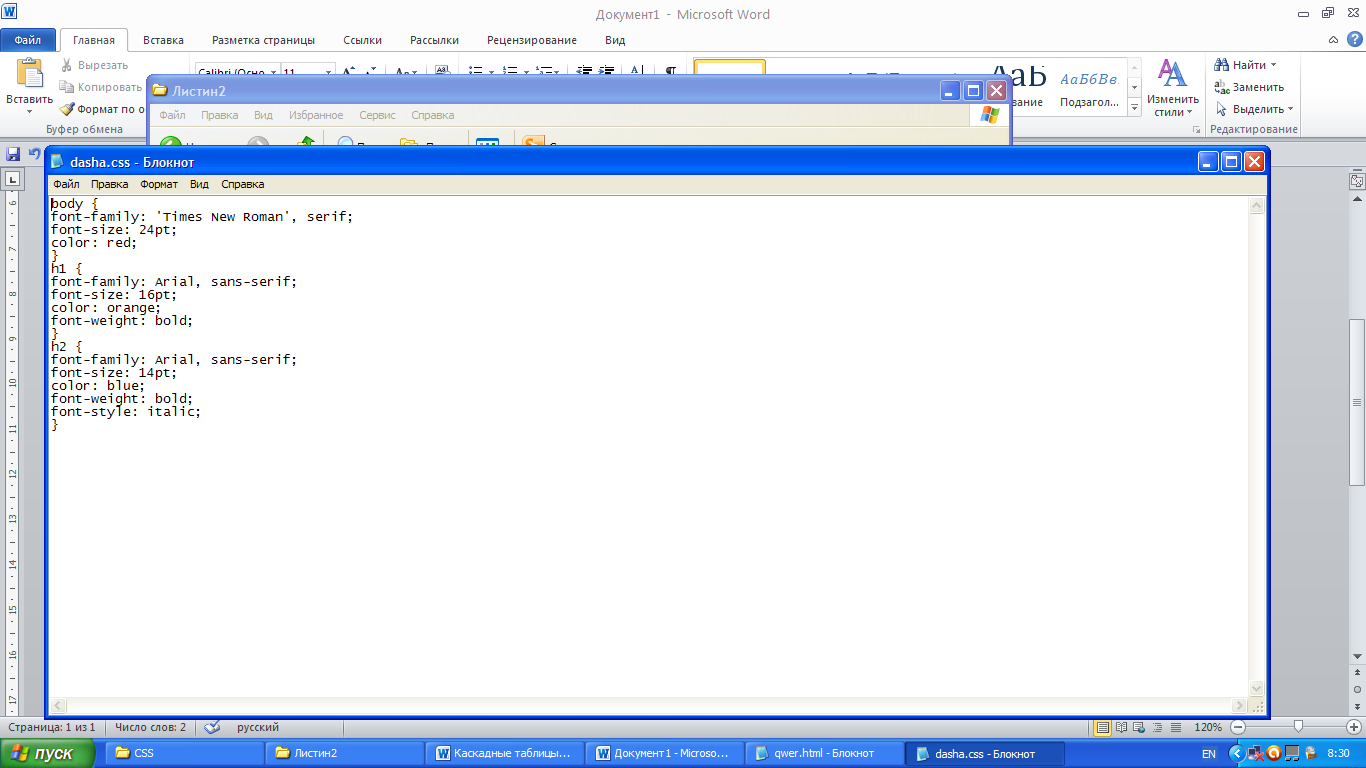Switch to the Ссылки ribbon tab
Screen dimensions: 1366x768
tap(363, 40)
